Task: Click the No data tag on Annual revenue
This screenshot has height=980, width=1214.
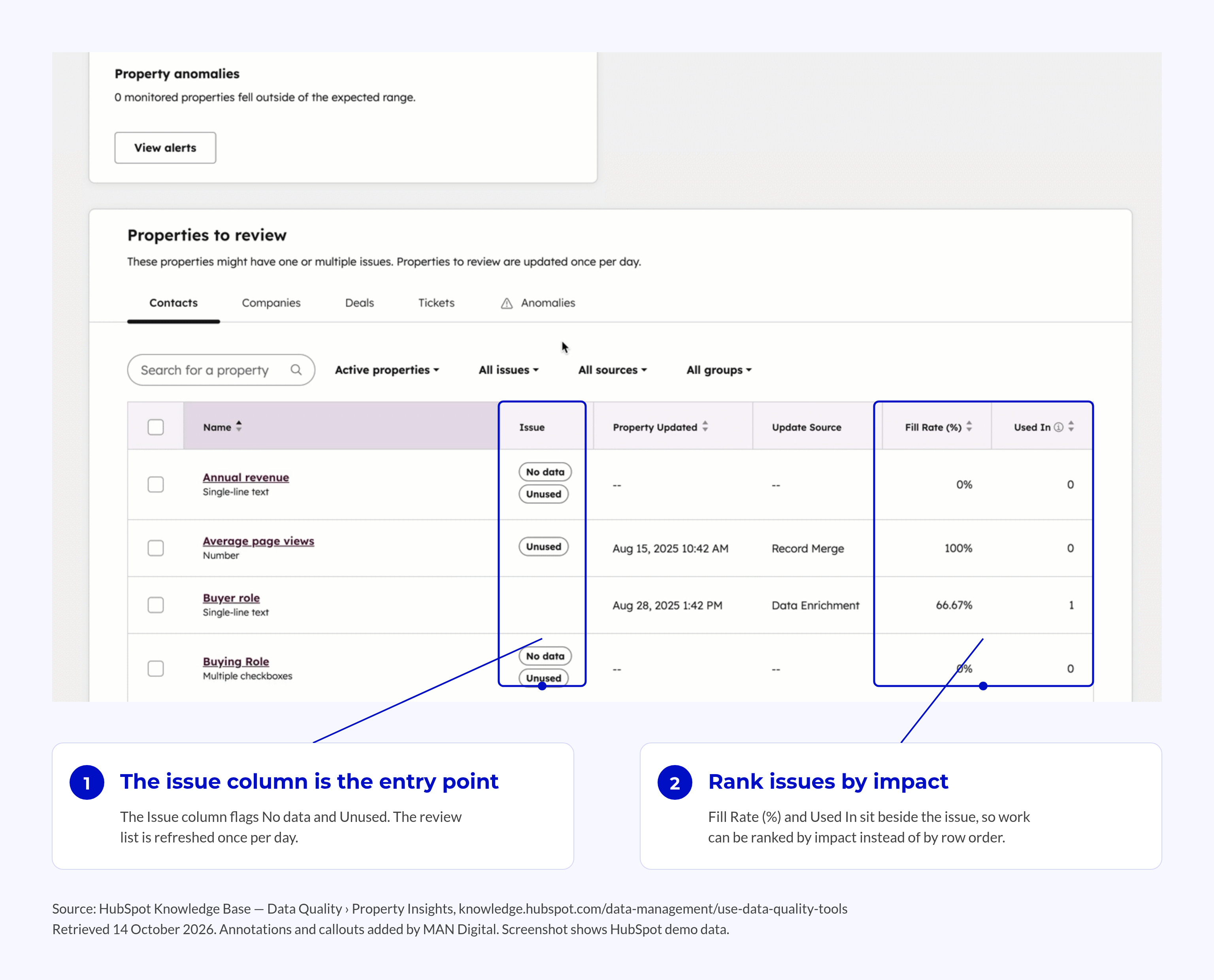Action: click(545, 472)
